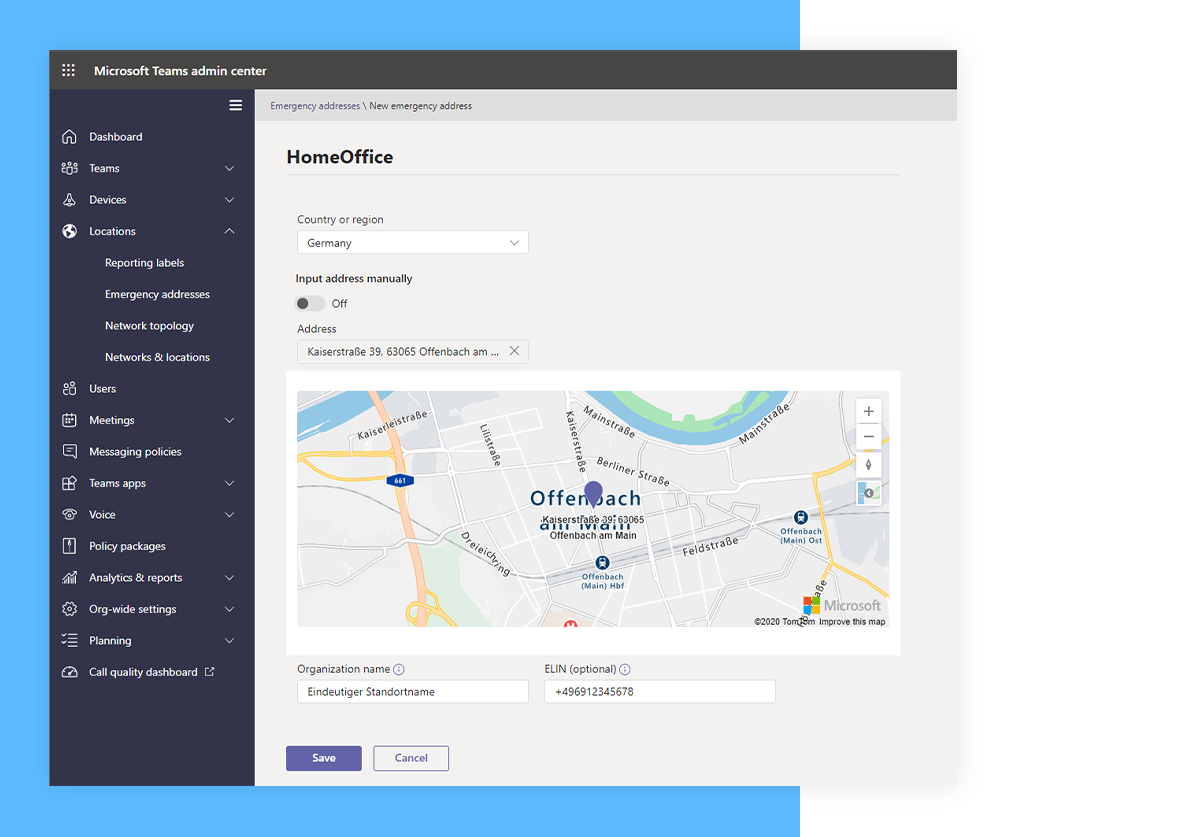Switch map style with layer icon
The width and height of the screenshot is (1200, 837).
click(868, 492)
